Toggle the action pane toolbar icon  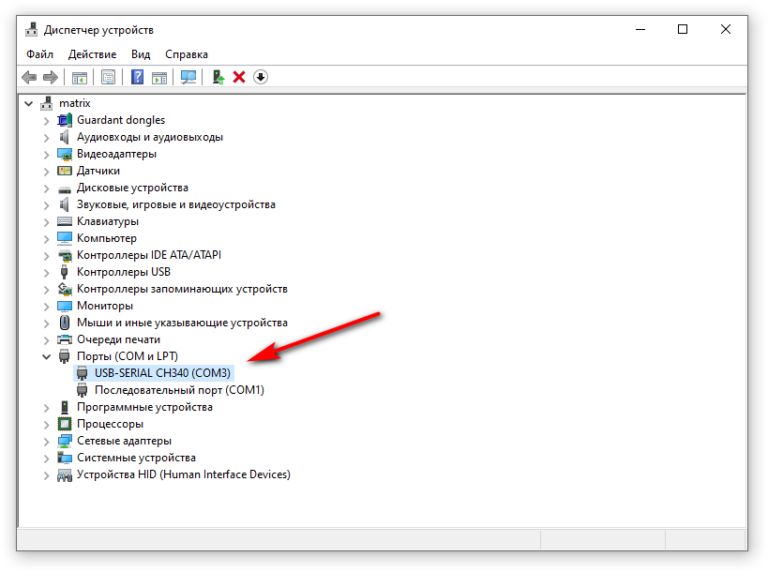[x=159, y=77]
